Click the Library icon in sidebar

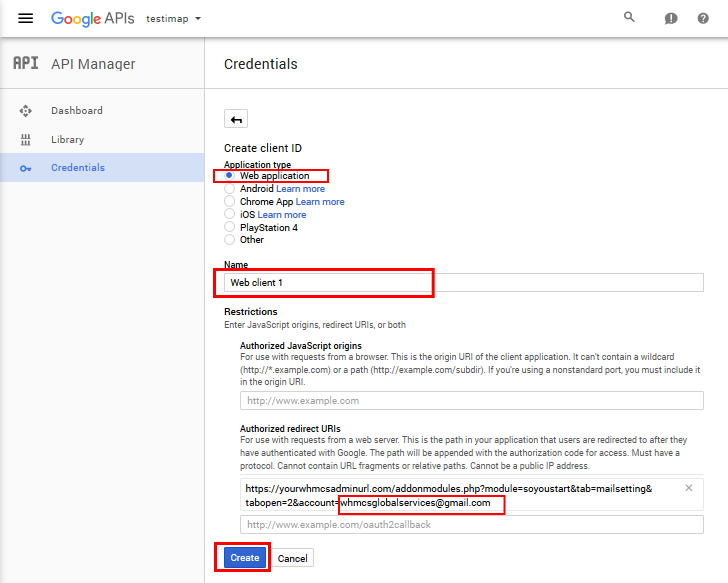click(x=26, y=140)
